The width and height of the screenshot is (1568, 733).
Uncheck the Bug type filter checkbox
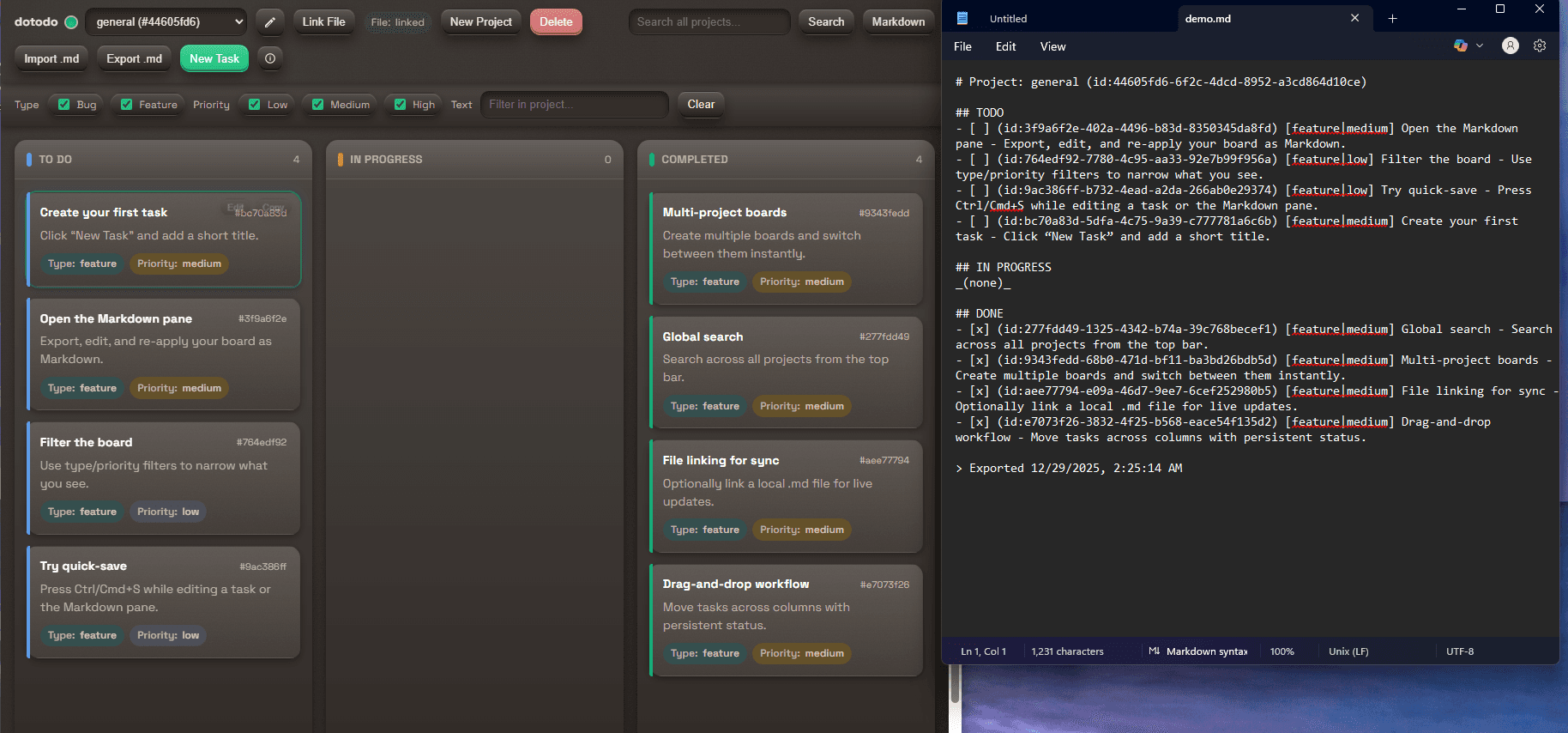(x=64, y=105)
